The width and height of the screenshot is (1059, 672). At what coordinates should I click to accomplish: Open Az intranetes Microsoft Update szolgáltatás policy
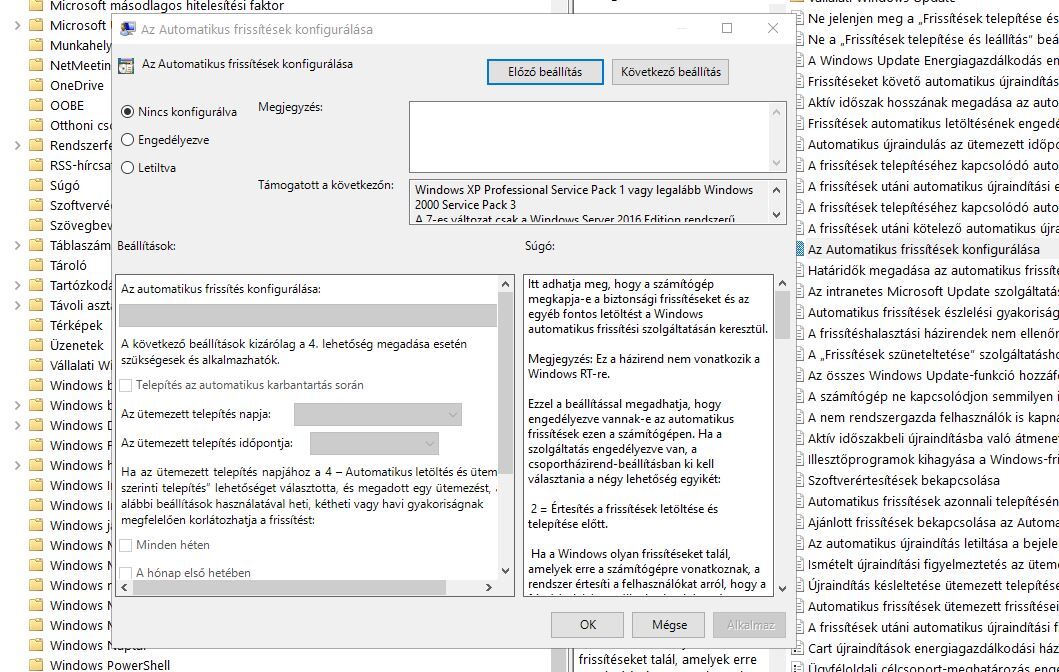[x=933, y=291]
